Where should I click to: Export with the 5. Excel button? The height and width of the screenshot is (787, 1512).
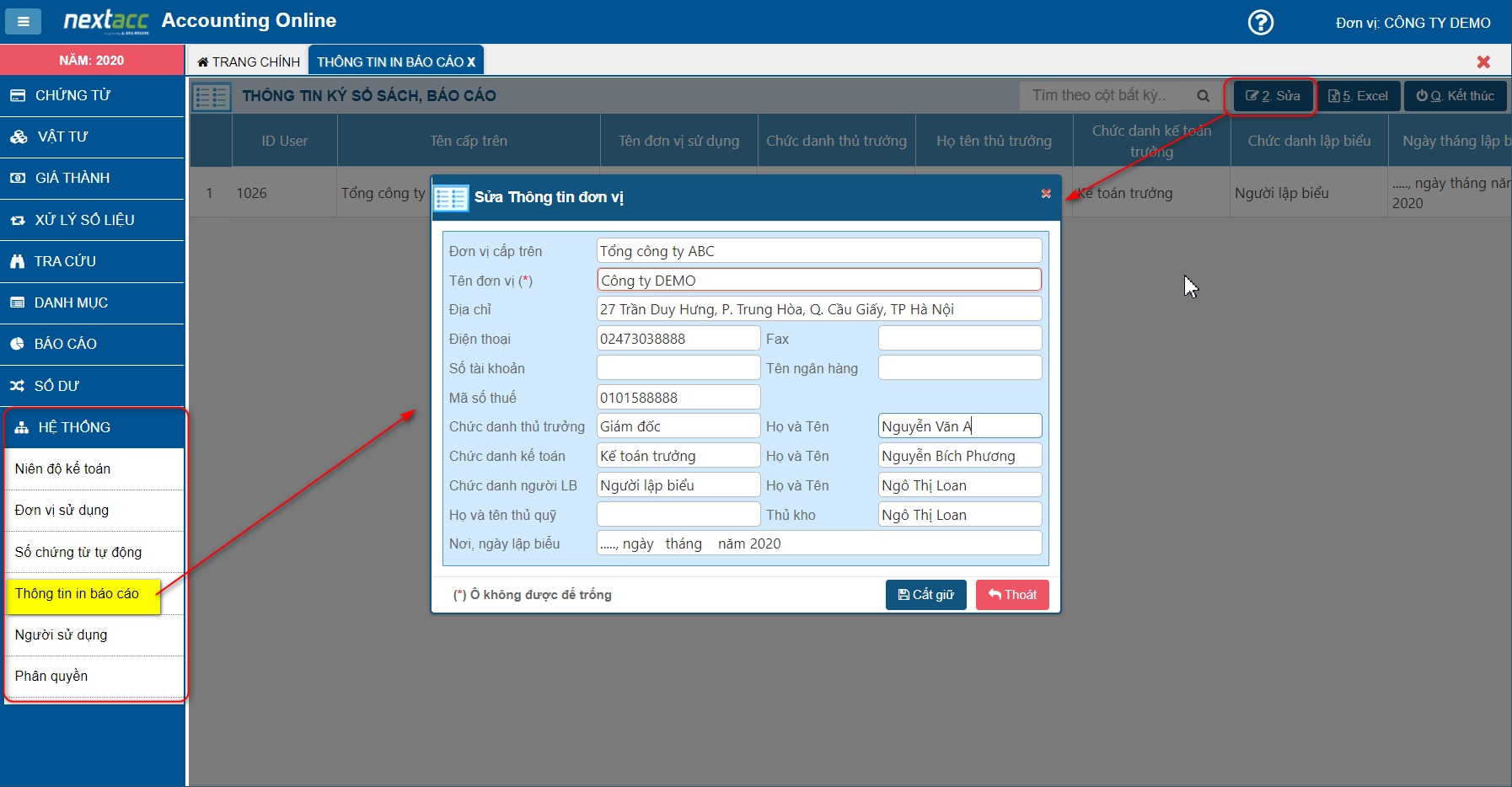click(1358, 96)
